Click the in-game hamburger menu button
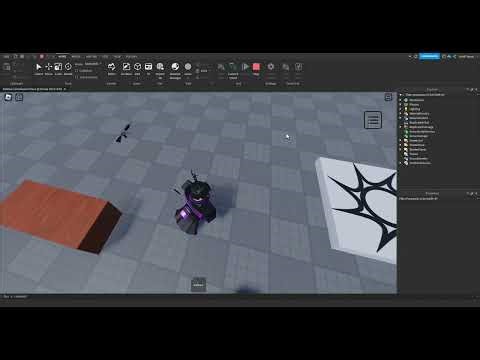 (373, 120)
